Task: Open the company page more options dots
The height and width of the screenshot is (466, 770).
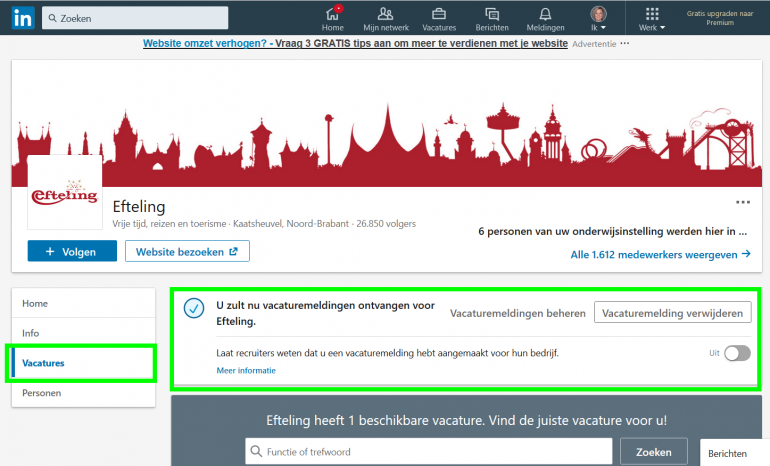Action: point(742,202)
